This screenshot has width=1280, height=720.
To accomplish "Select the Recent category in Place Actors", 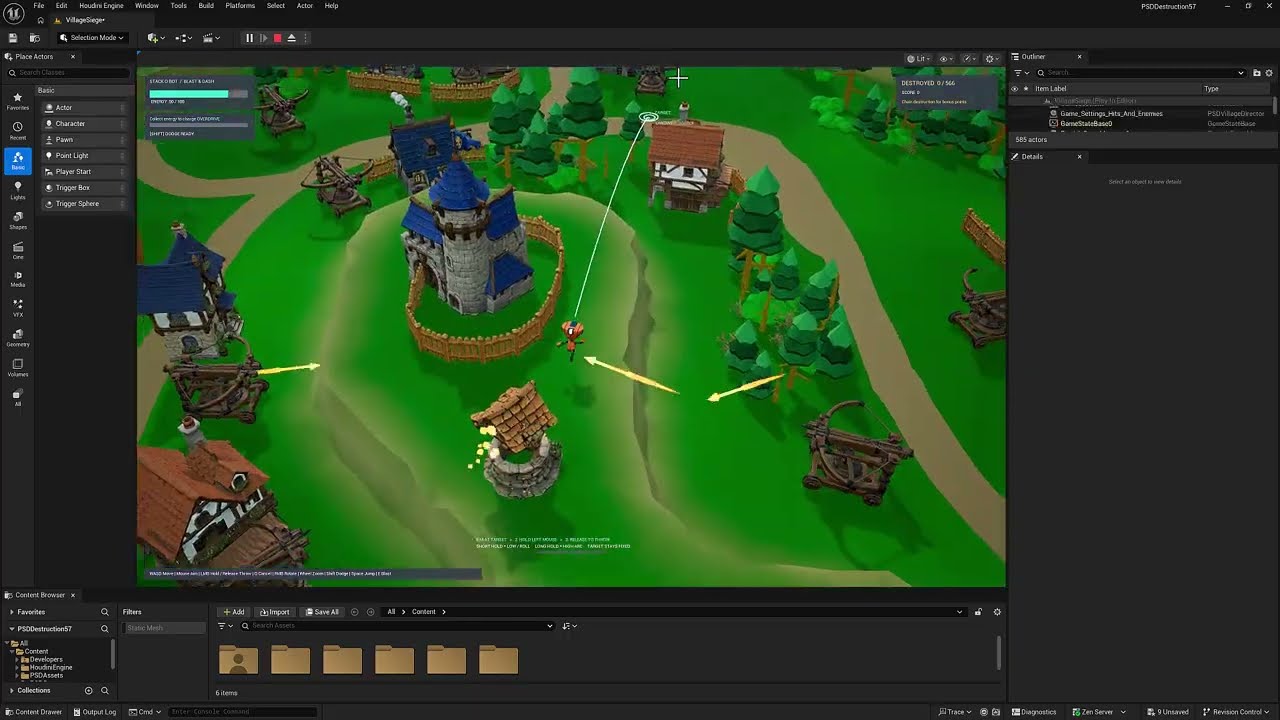I will click(18, 131).
